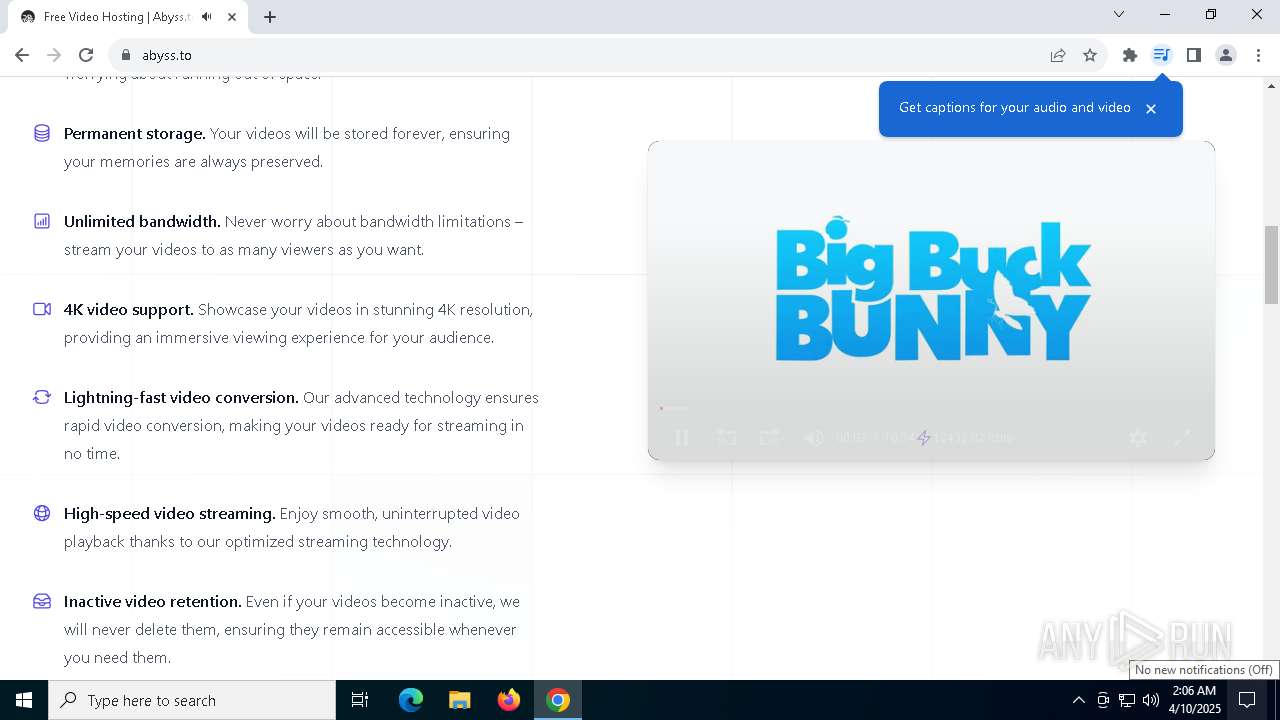1280x720 pixels.
Task: Click the Permanent storage database icon
Action: (x=42, y=133)
